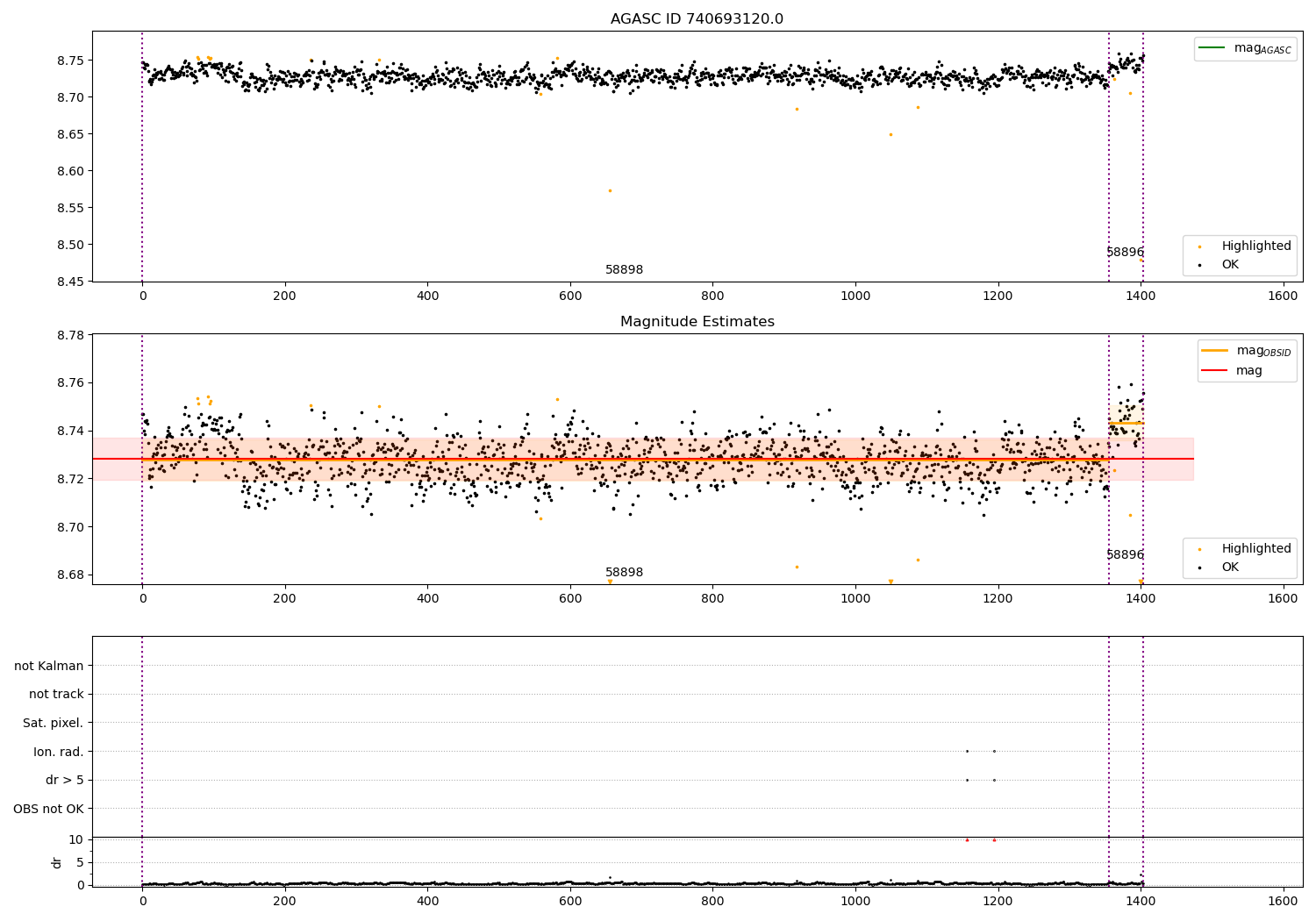Click x-axis tick 600 under the AGASC ID plot

[570, 296]
